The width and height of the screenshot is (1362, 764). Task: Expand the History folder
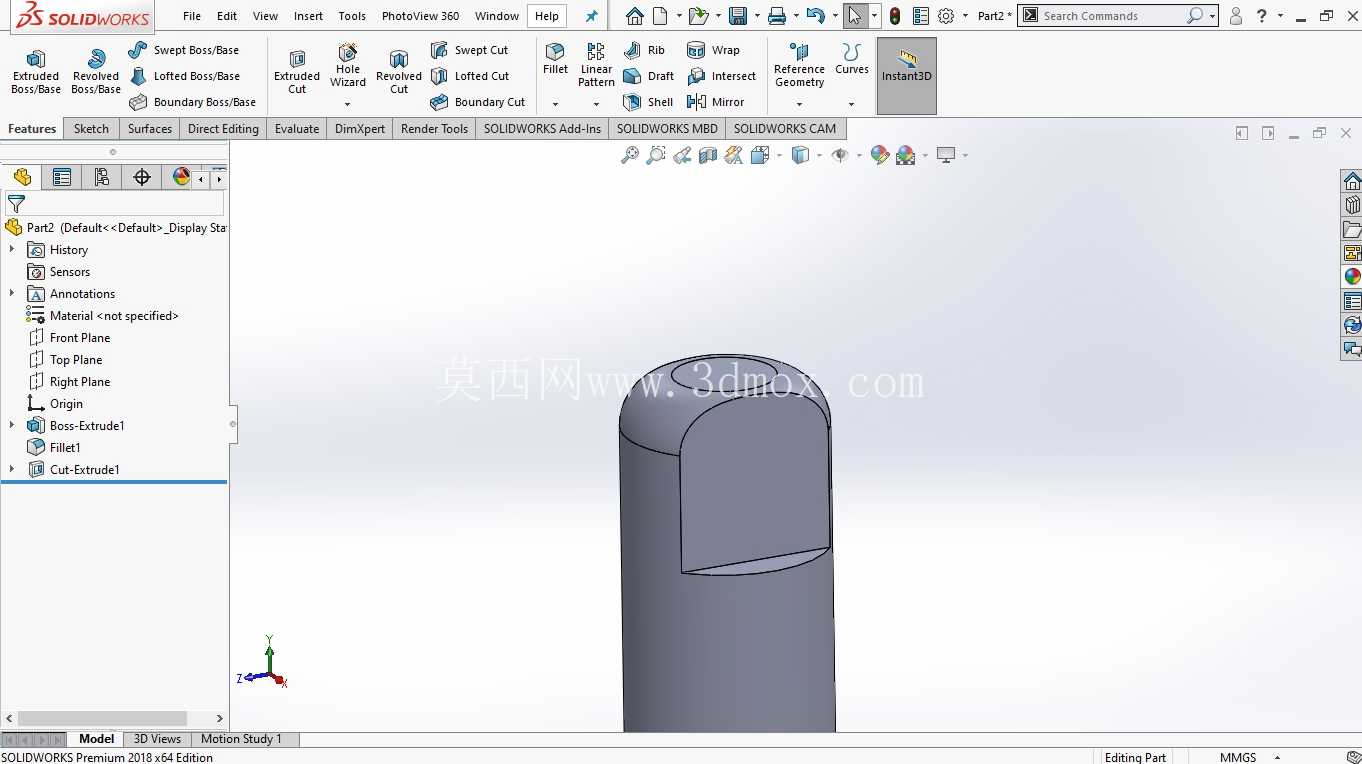click(x=12, y=250)
